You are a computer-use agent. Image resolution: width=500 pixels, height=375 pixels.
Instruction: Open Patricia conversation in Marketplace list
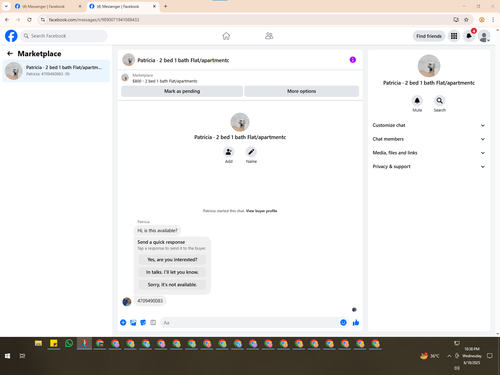(x=56, y=71)
